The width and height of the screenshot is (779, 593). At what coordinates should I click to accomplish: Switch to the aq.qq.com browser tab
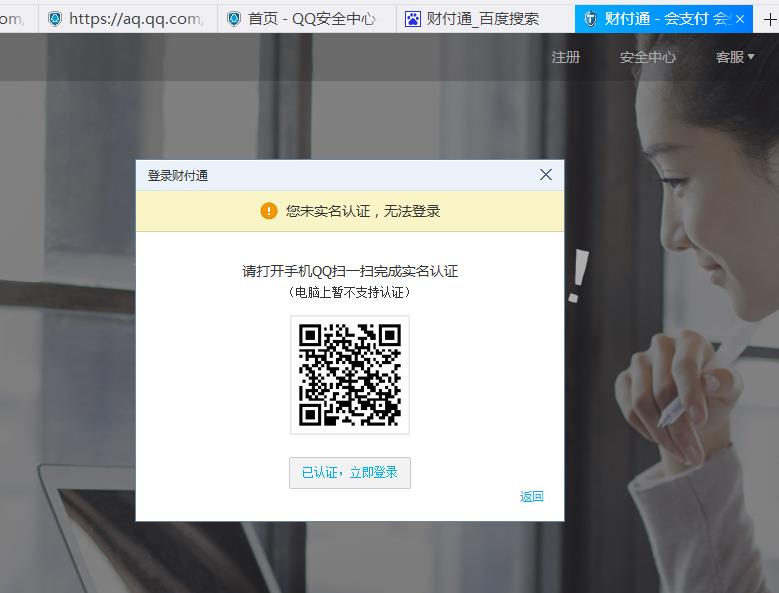128,19
